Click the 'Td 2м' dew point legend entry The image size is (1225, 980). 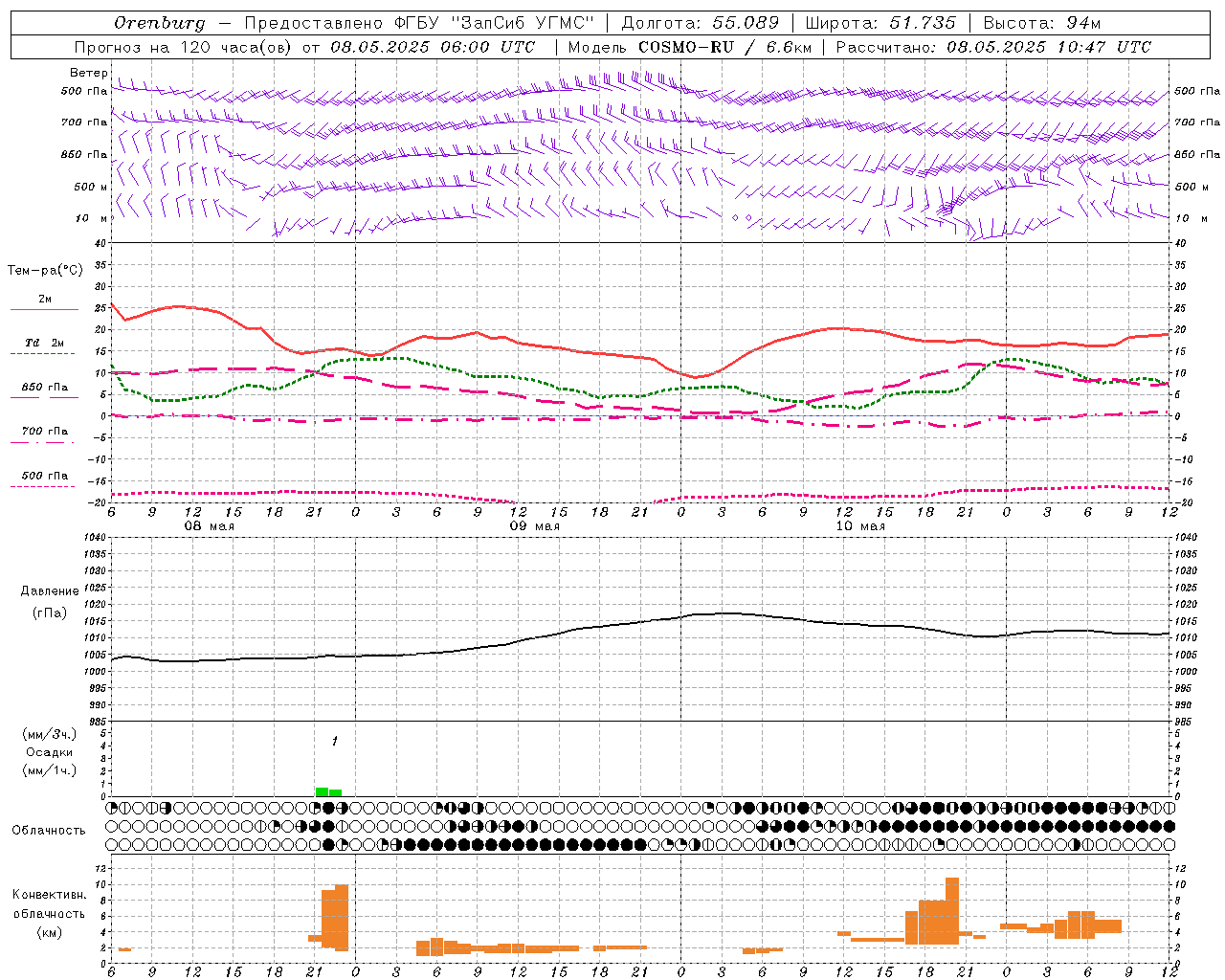(44, 343)
